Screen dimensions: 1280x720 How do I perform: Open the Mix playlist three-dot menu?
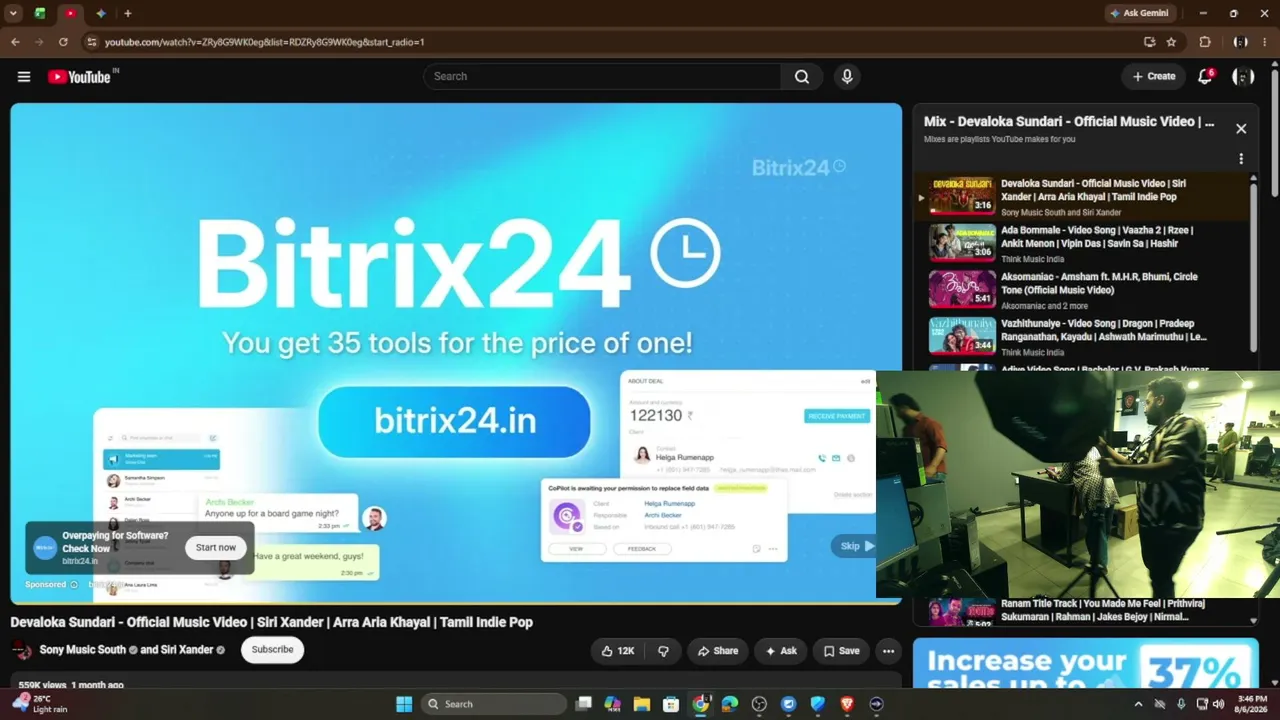point(1241,159)
